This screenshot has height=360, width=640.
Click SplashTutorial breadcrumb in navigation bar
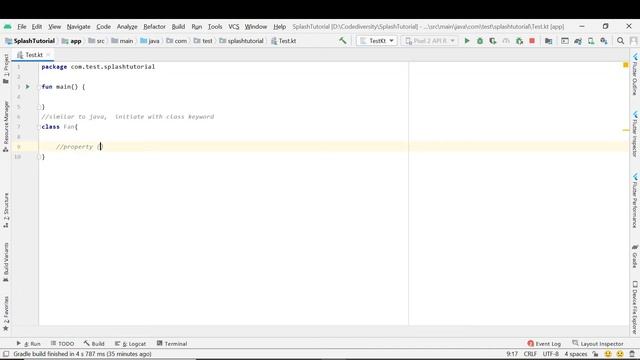coord(30,41)
